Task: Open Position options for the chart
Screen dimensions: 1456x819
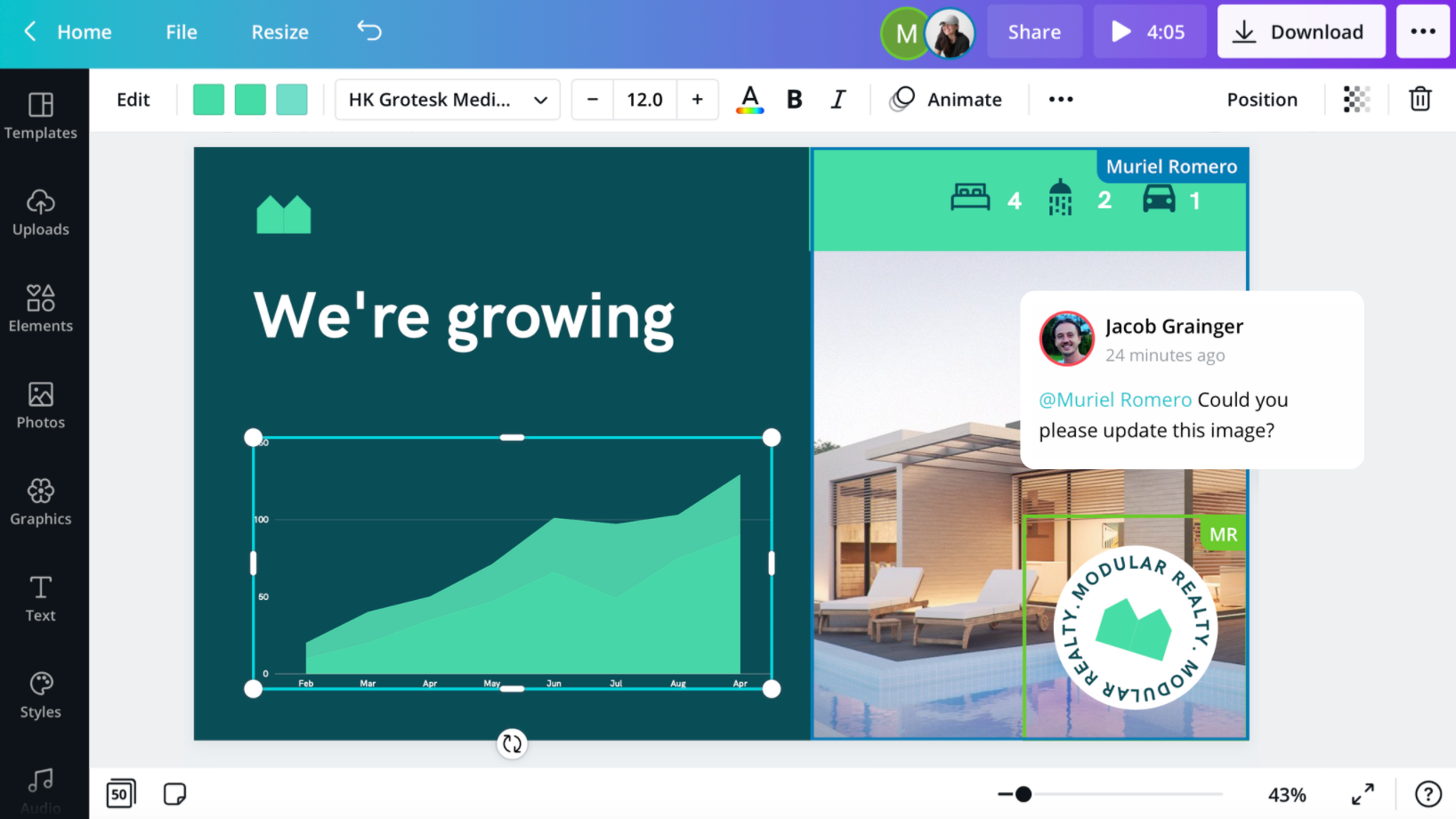Action: (1262, 99)
